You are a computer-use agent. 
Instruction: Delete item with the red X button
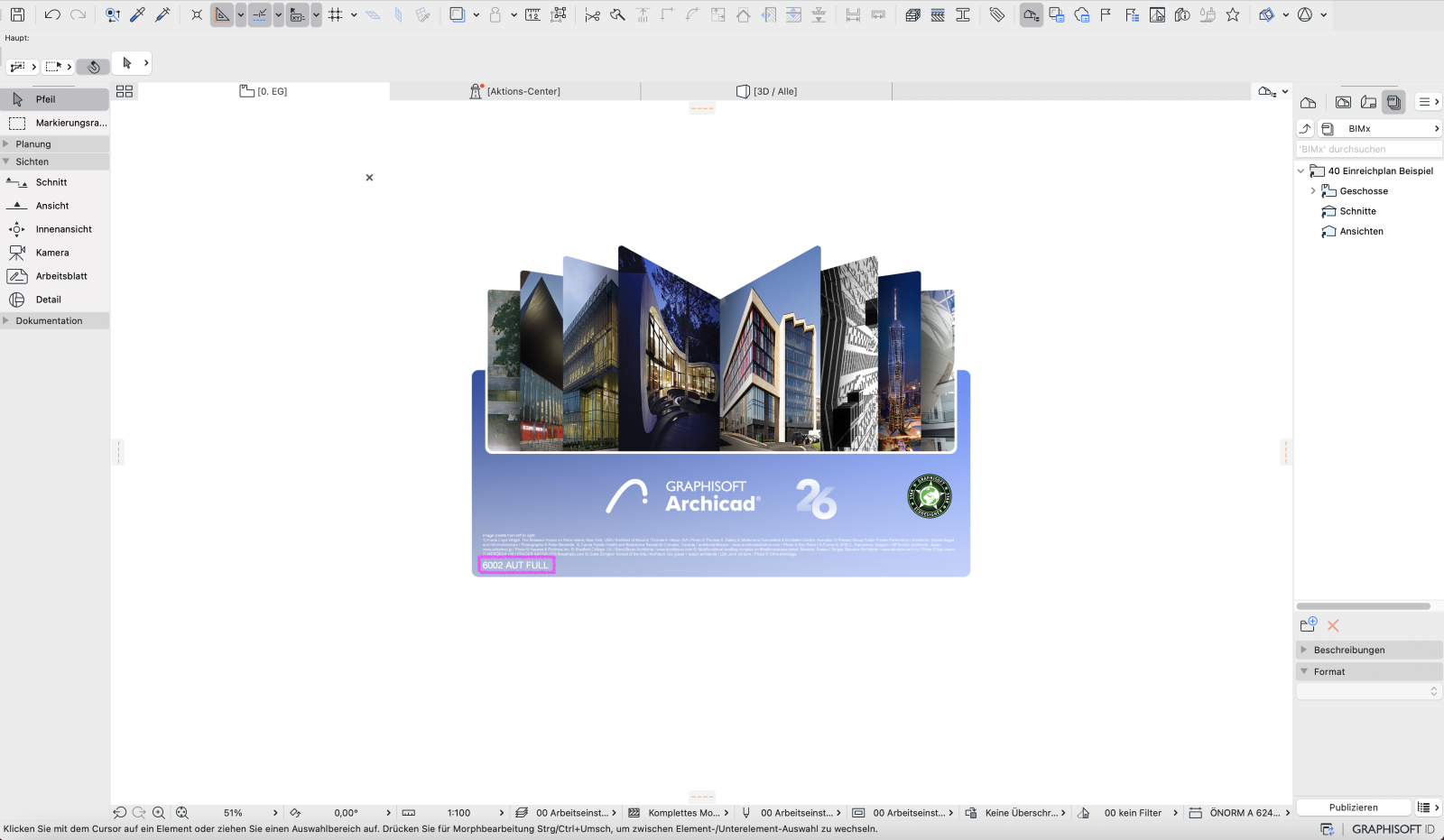(1333, 625)
